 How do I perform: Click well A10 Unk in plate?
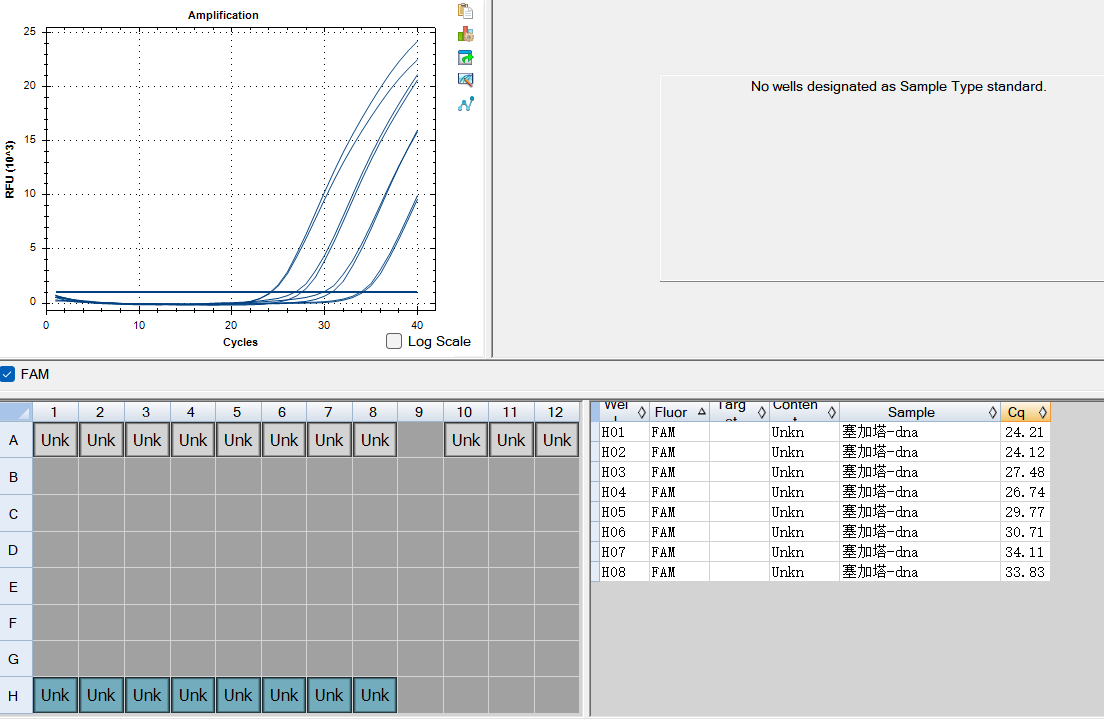tap(465, 440)
